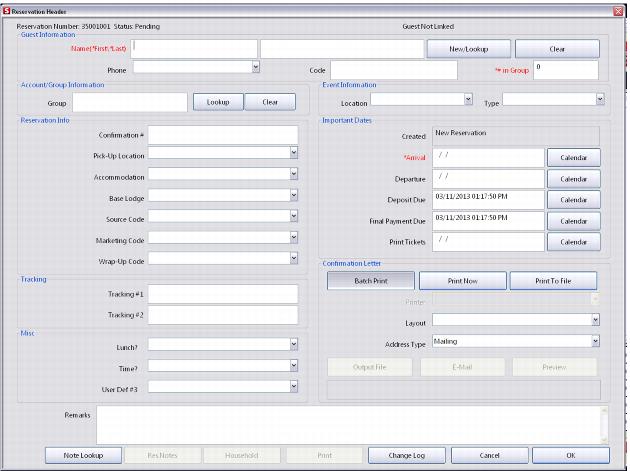Click the Group Clear button
Viewport: 630px width, 471px height.
[x=270, y=102]
